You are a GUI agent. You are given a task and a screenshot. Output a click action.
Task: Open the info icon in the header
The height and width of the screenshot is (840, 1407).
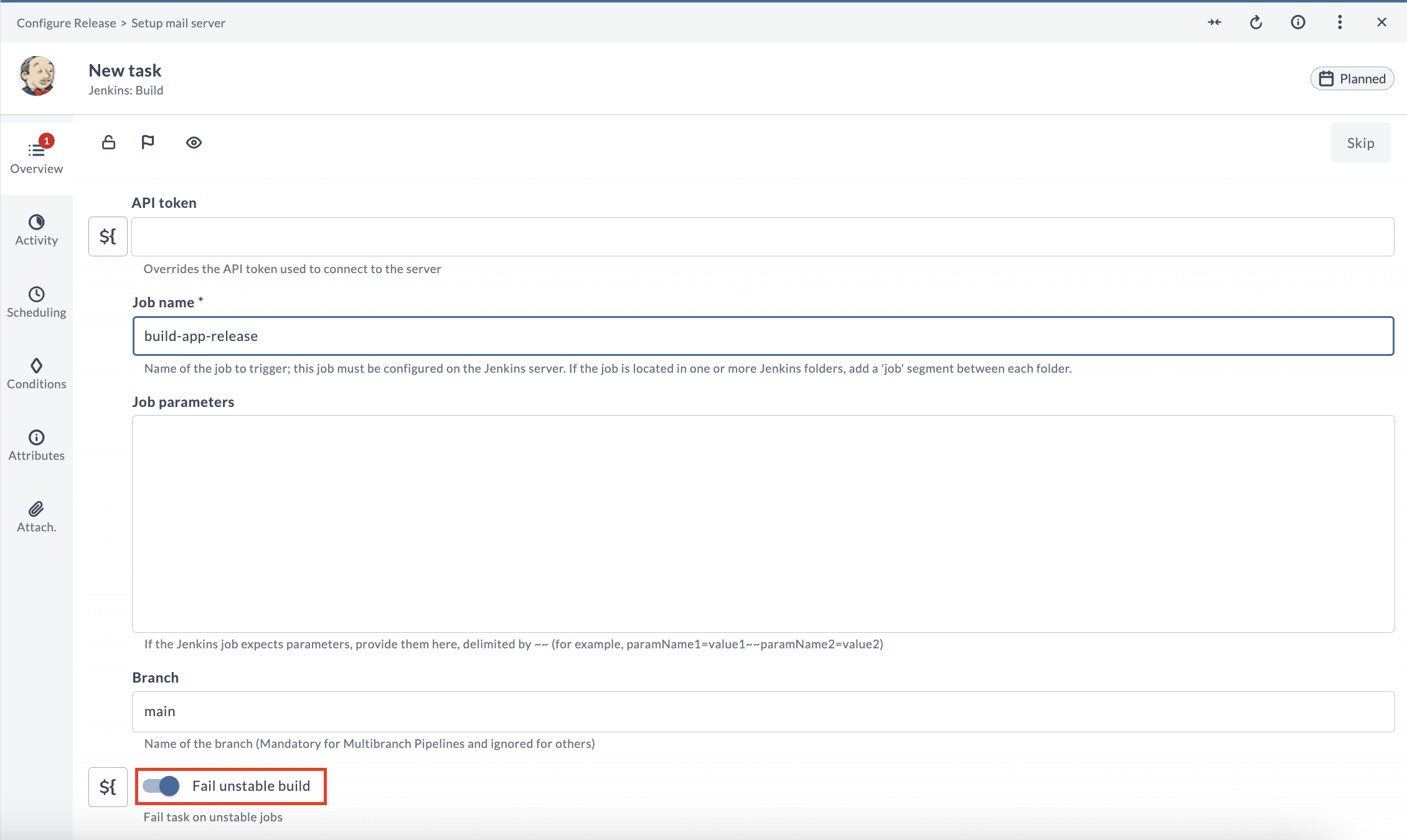tap(1298, 22)
